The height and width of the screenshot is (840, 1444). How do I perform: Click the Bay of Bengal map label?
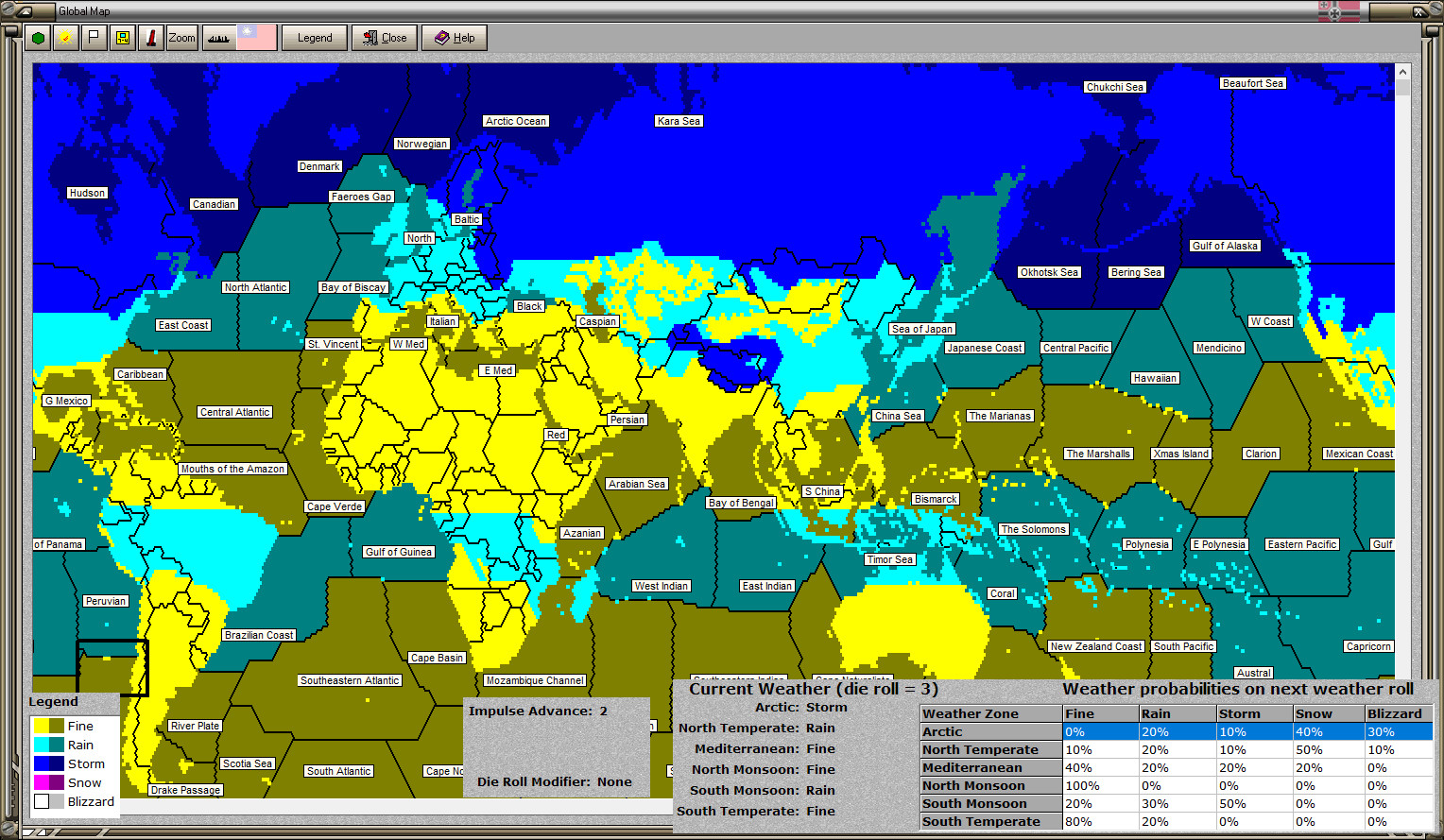tap(742, 503)
